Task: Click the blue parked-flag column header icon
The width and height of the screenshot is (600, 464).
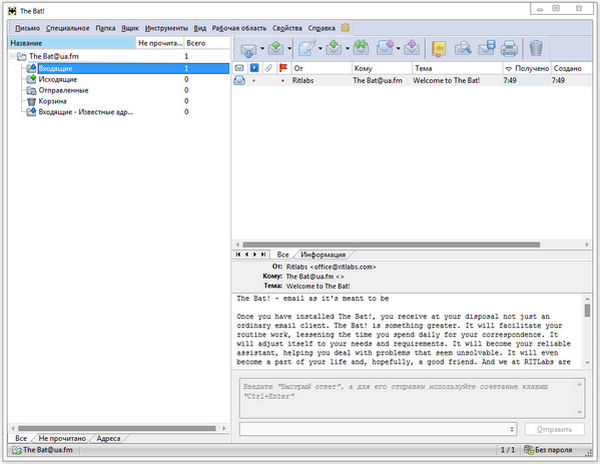Action: tap(254, 68)
